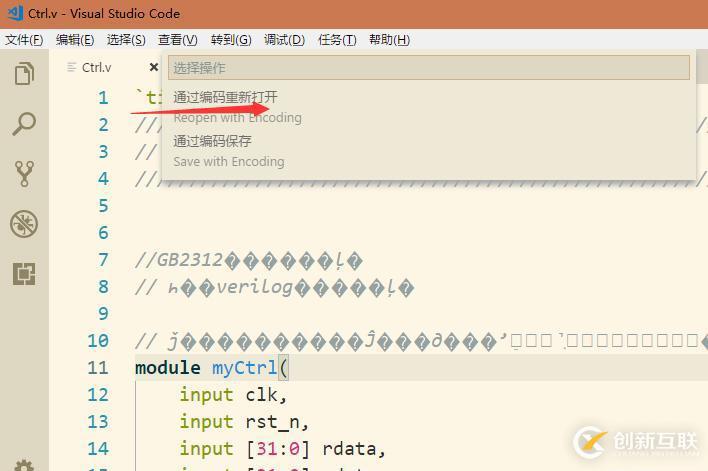The height and width of the screenshot is (471, 708).
Task: Click line number 11 in the gutter
Action: coord(98,368)
